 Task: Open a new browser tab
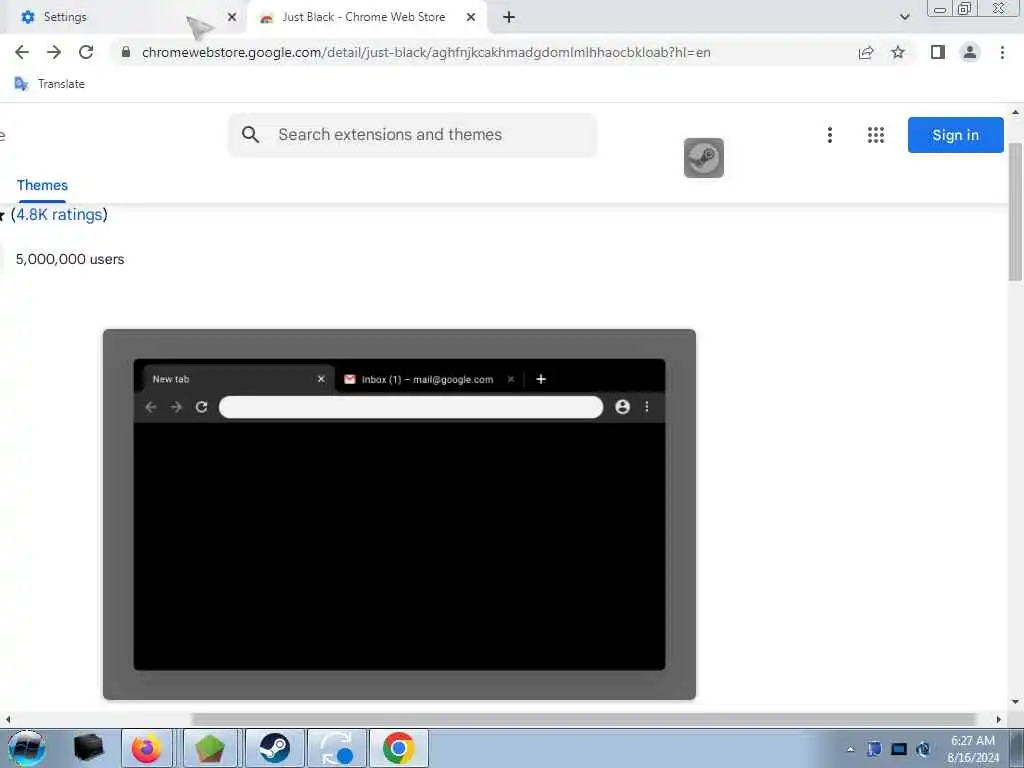[509, 17]
